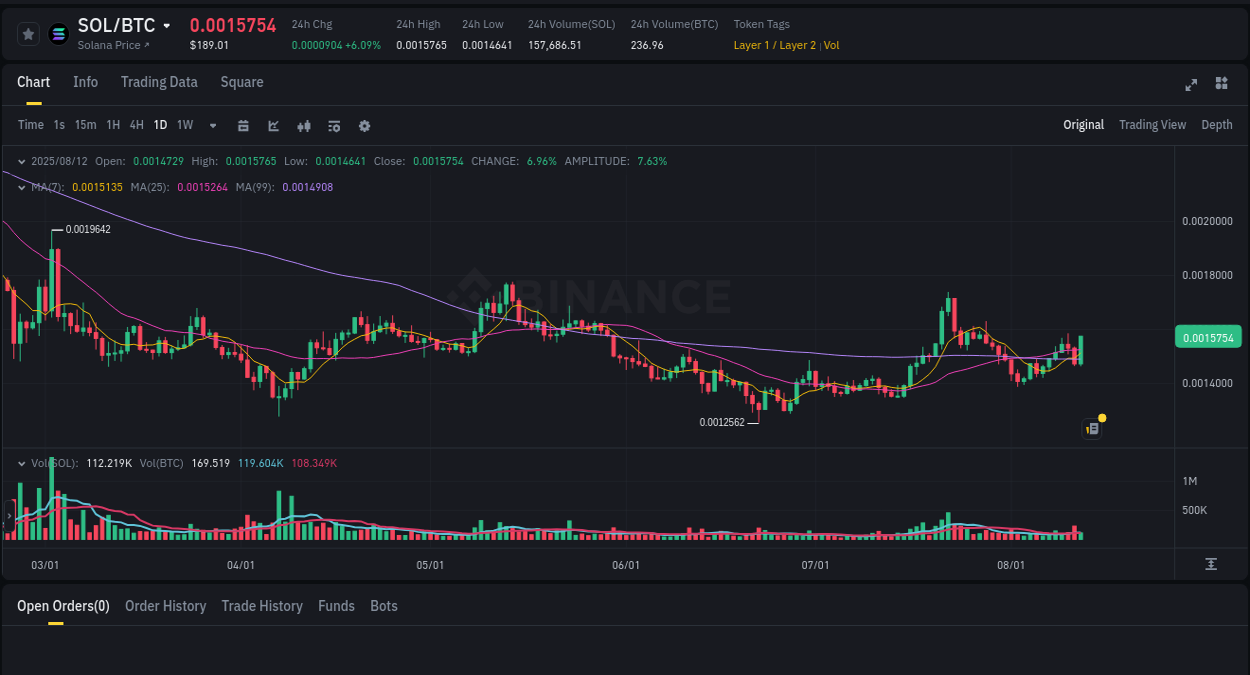The image size is (1250, 675).
Task: Click the MA(99) value 0.0014908
Action: pos(308,187)
